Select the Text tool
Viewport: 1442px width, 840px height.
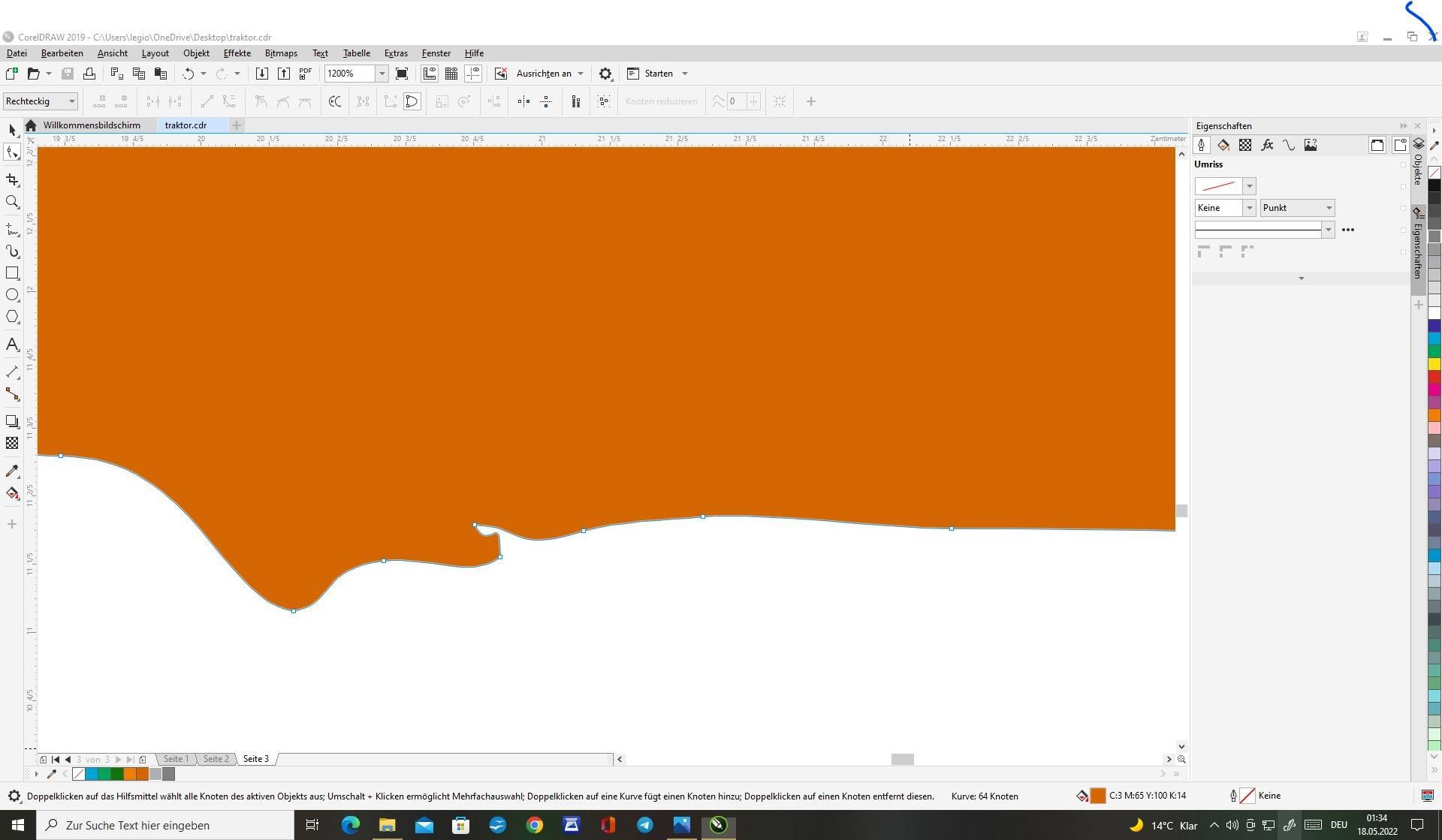pyautogui.click(x=12, y=345)
